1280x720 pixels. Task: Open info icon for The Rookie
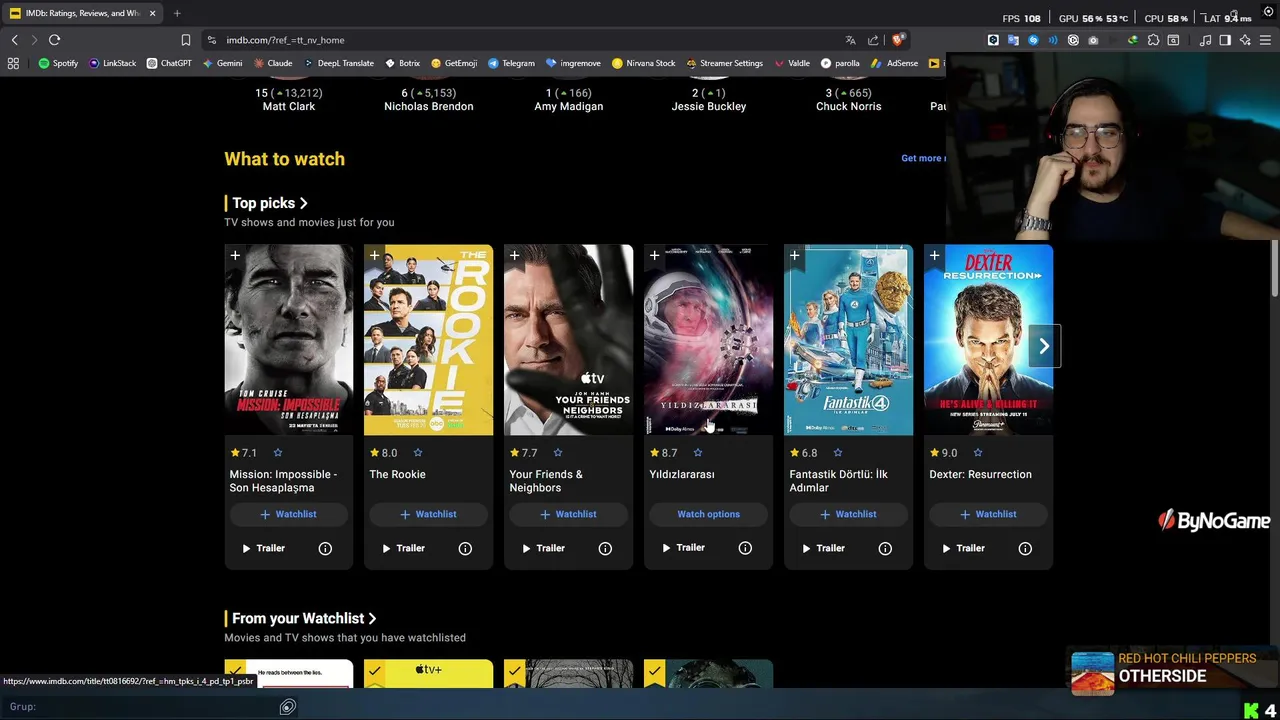pyautogui.click(x=465, y=548)
